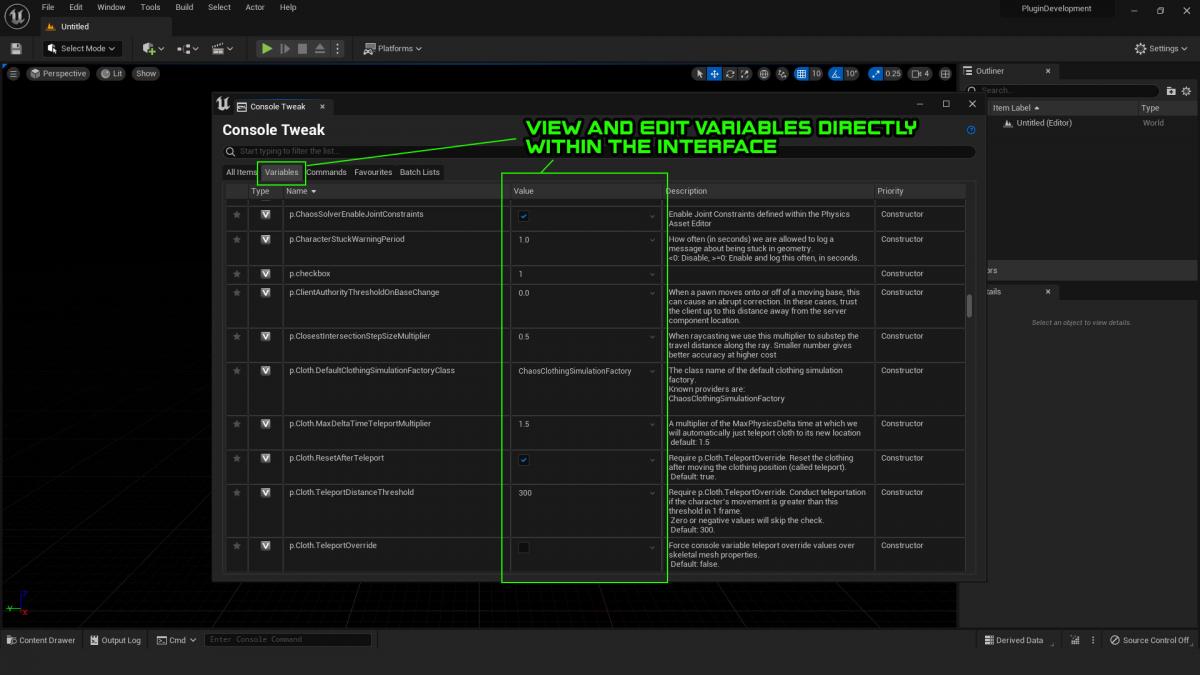Image resolution: width=1200 pixels, height=675 pixels.
Task: Switch to the Commands tab
Action: point(326,172)
